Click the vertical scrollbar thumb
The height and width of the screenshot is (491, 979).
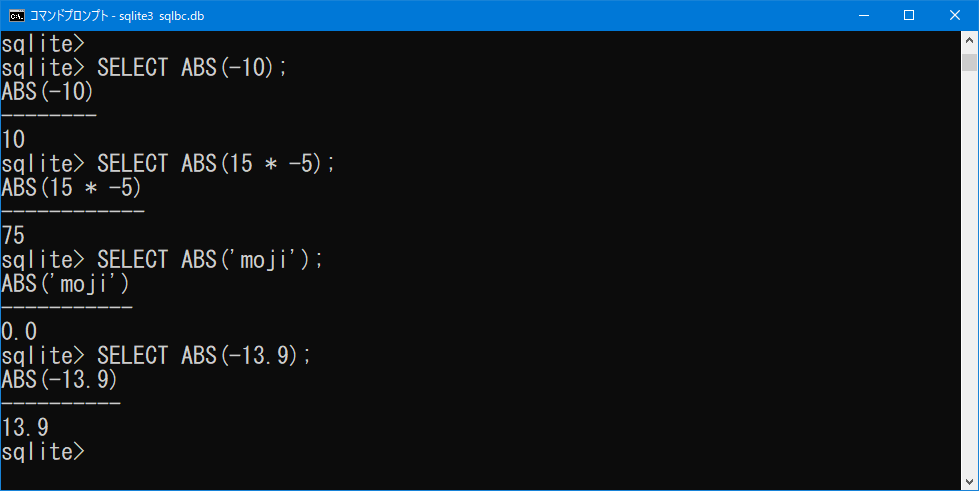click(x=969, y=62)
